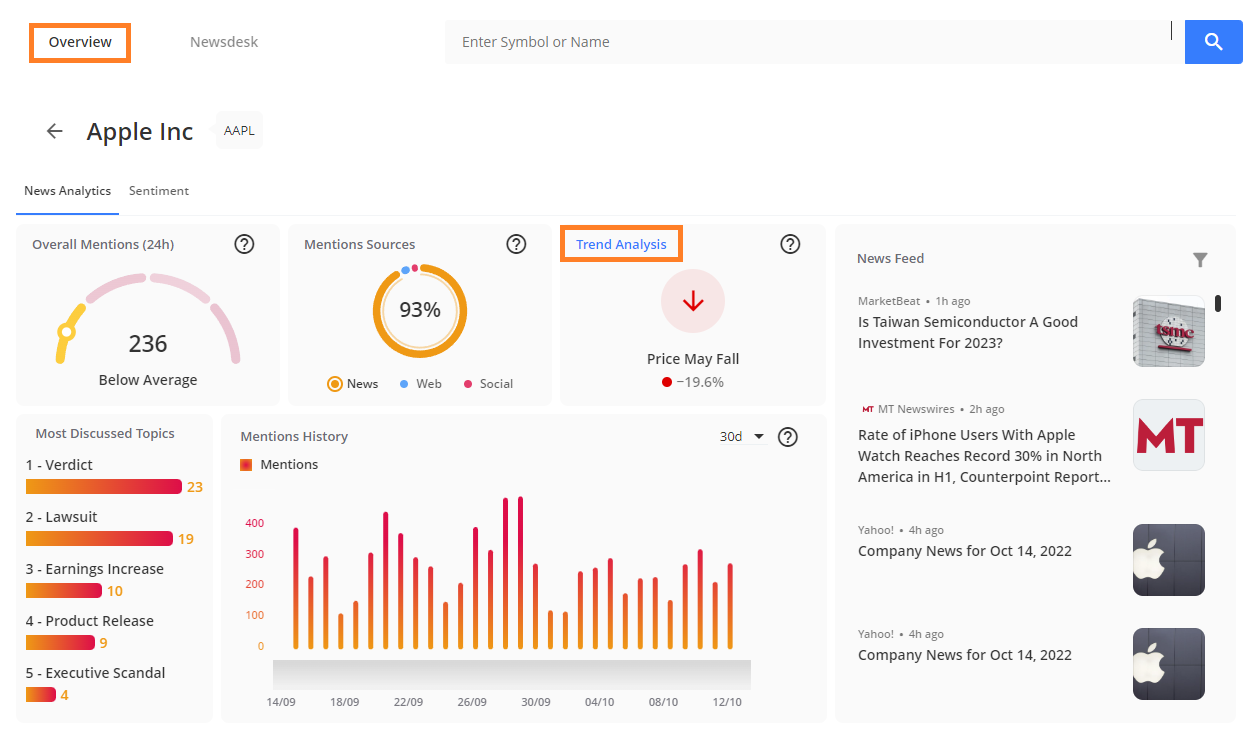This screenshot has height=746, width=1254.
Task: Click the red down-arrow trend indicator
Action: coord(693,301)
